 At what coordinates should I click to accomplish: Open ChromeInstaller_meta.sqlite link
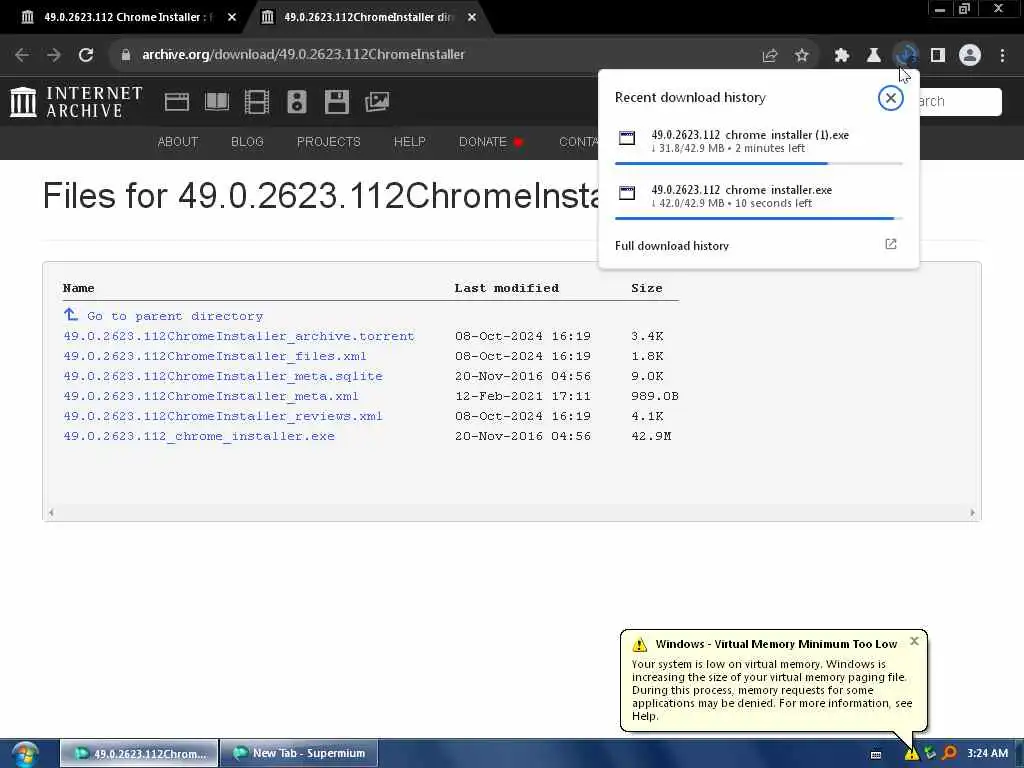click(223, 376)
